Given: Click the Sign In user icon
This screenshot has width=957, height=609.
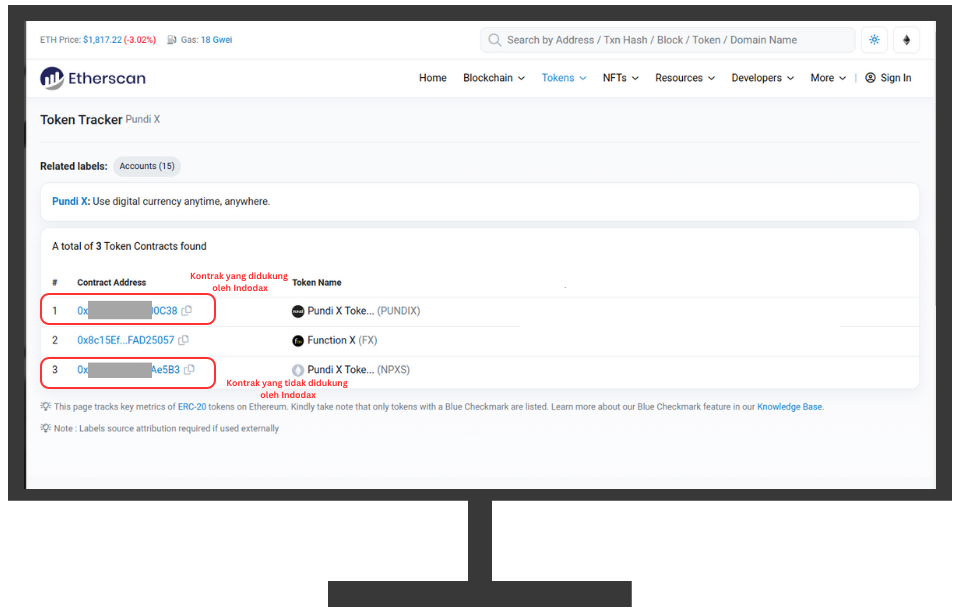Looking at the screenshot, I should pyautogui.click(x=870, y=77).
